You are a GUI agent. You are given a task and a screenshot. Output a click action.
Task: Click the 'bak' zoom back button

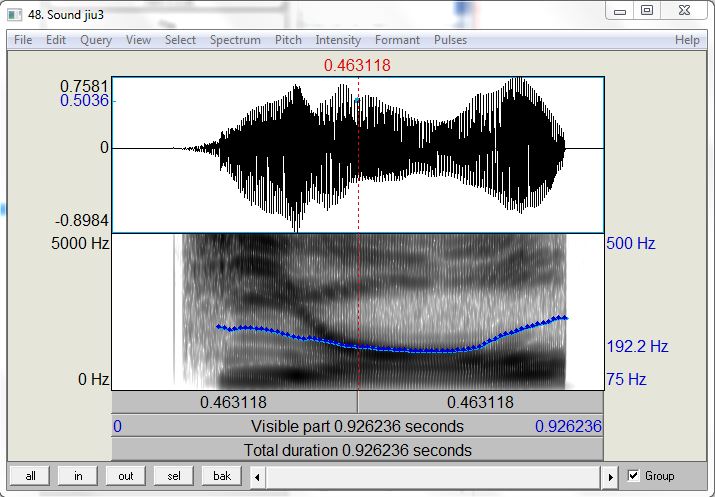coord(222,476)
